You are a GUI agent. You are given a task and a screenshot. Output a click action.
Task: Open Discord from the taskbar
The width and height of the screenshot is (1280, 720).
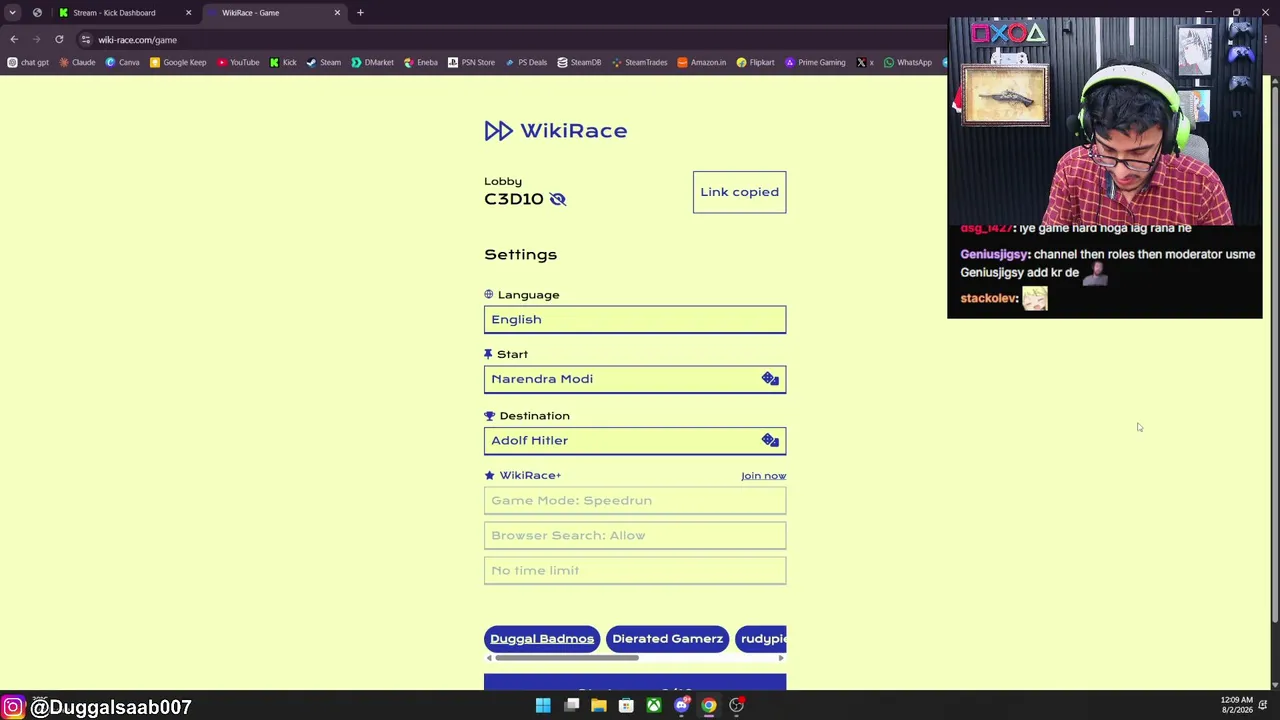681,706
